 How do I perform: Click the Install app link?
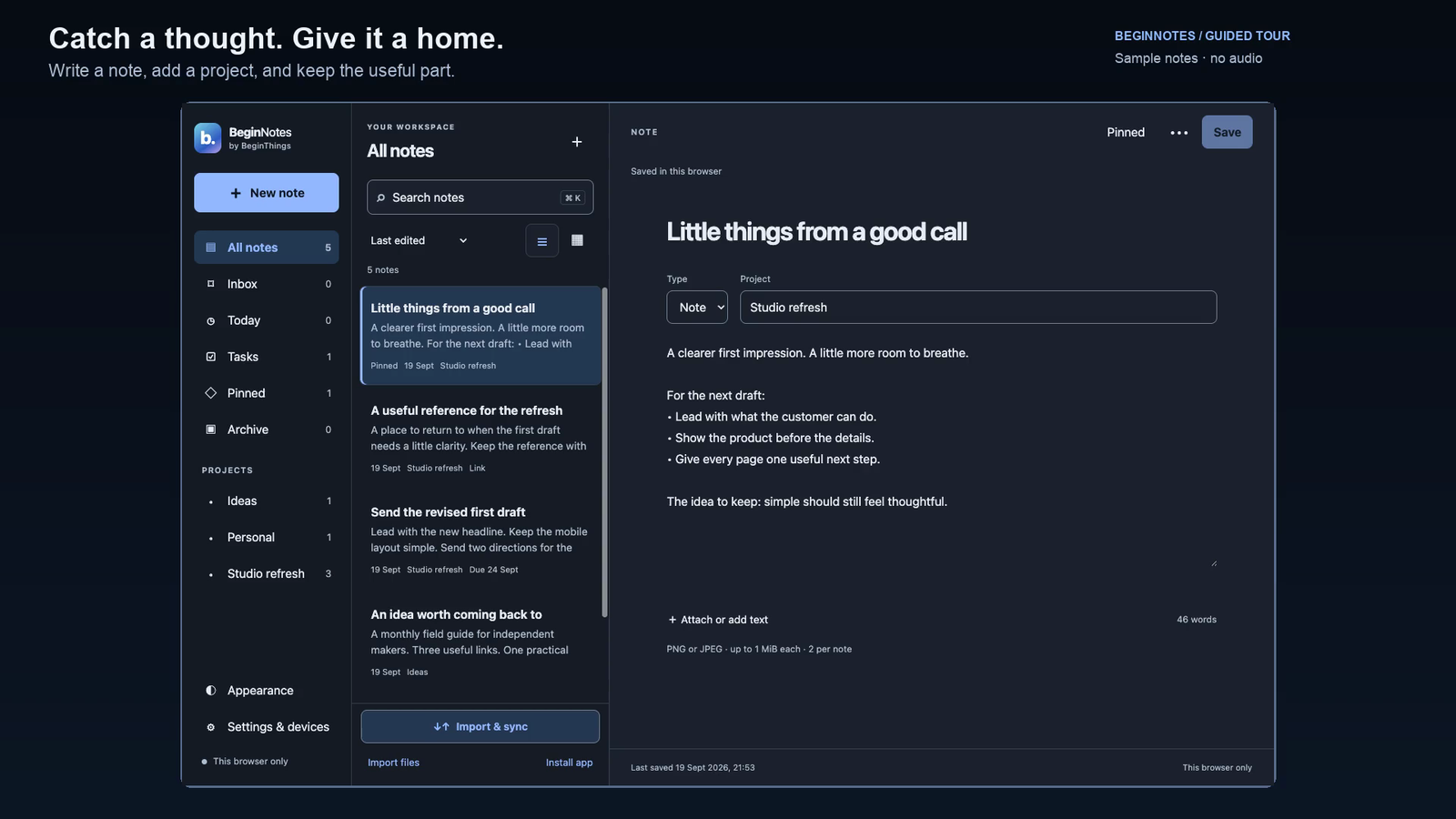tap(569, 763)
